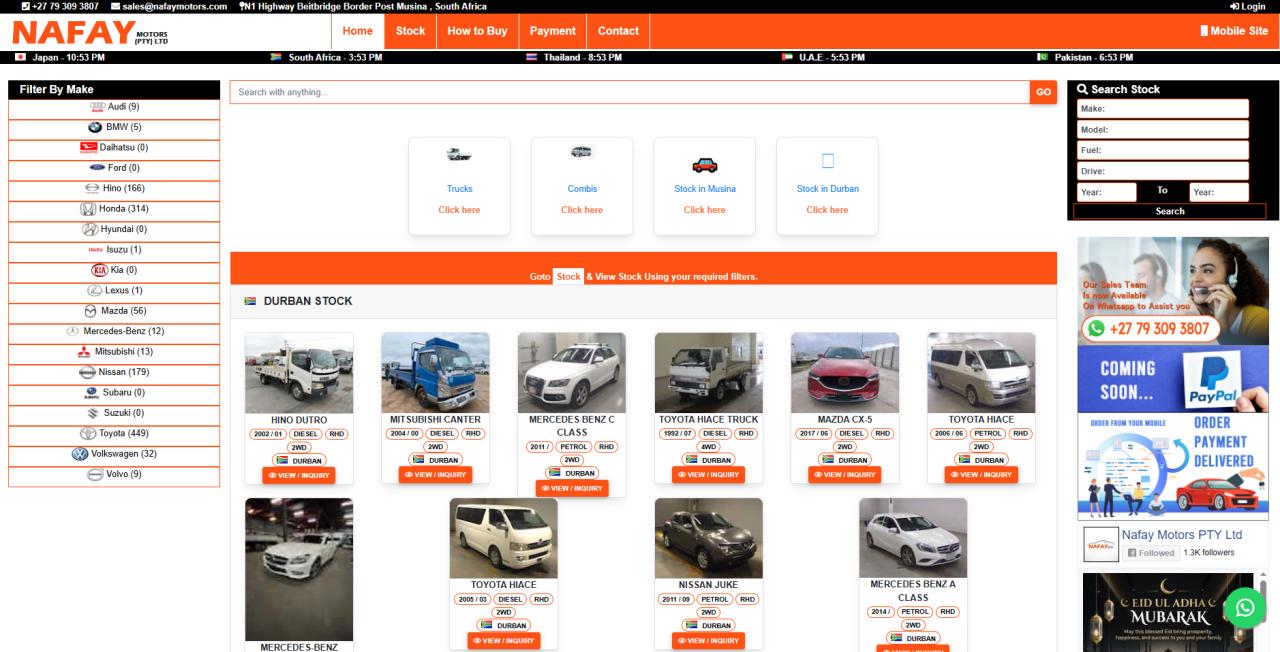Click the Facebook Followed button
This screenshot has height=652, width=1280.
point(1150,553)
